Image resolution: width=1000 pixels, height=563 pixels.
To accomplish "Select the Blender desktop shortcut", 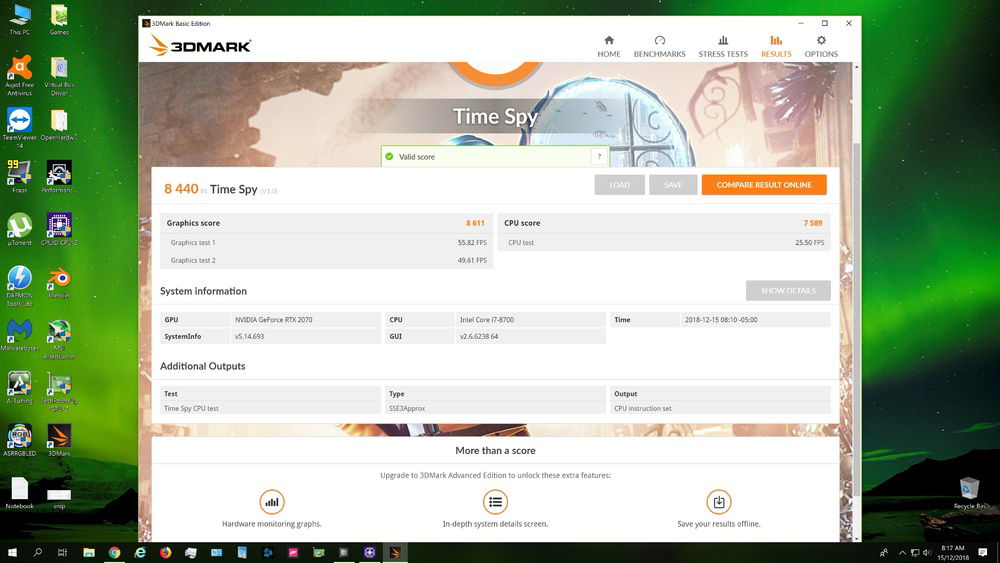I will point(59,281).
